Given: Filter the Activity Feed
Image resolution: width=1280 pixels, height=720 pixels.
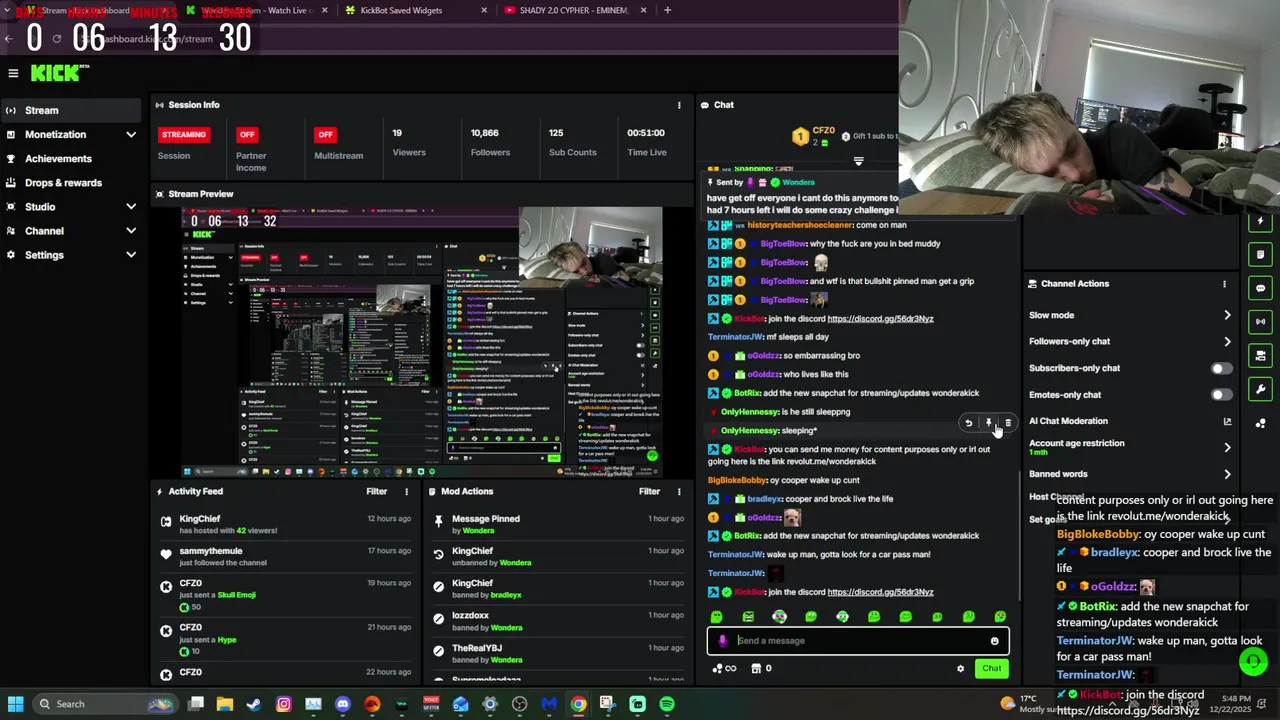Looking at the screenshot, I should [x=376, y=491].
